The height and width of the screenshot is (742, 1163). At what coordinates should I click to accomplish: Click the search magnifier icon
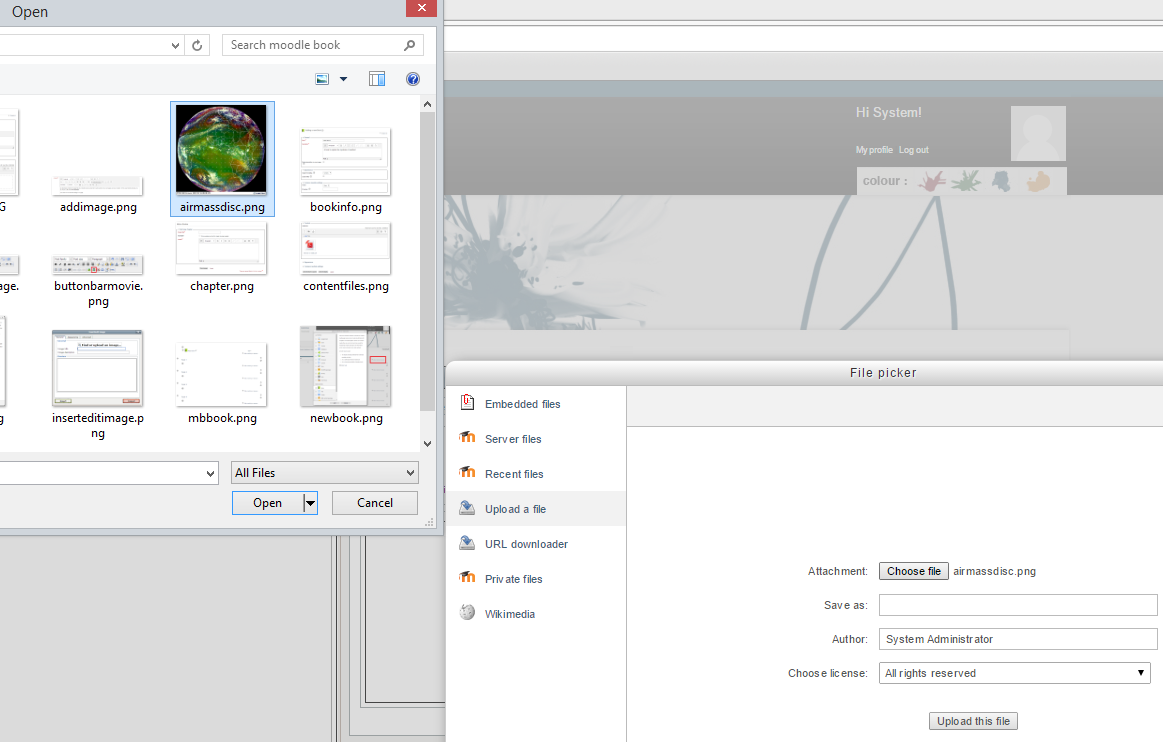pos(409,45)
